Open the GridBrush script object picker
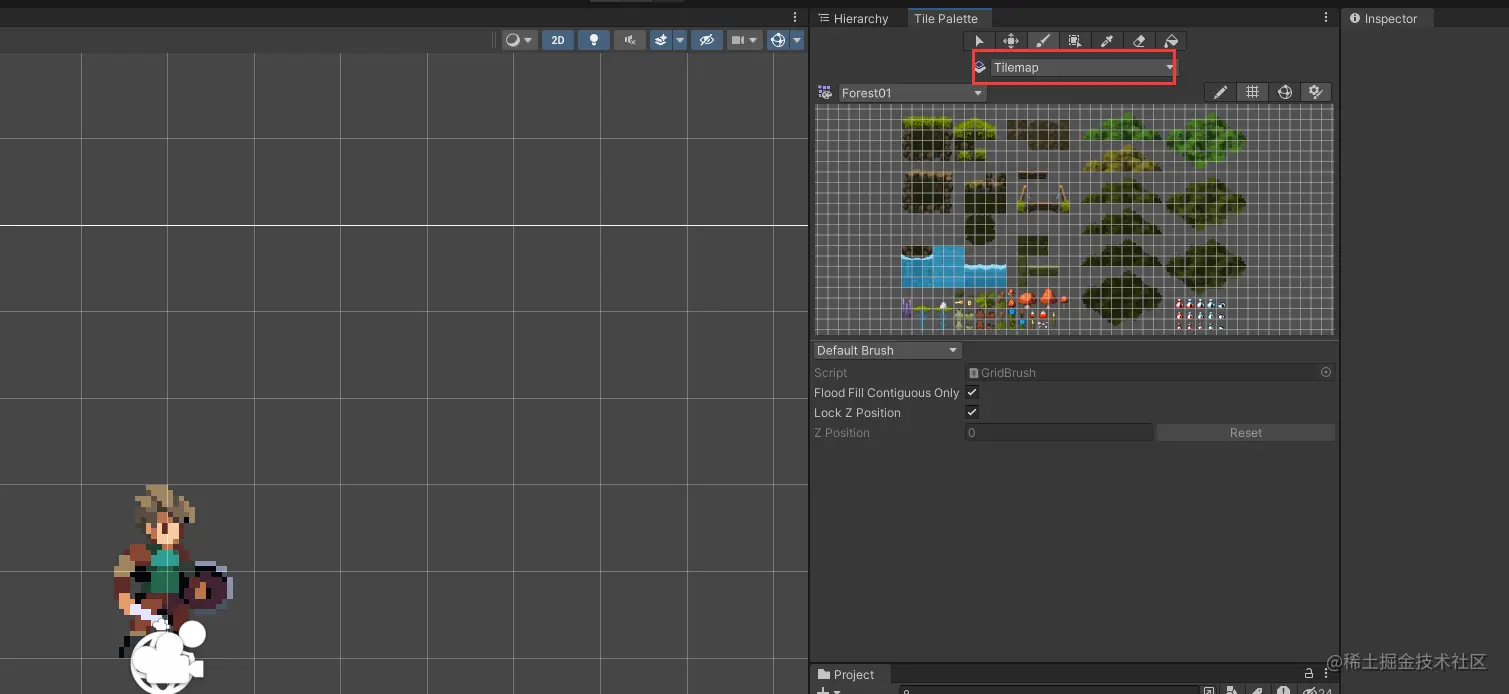1509x694 pixels. [x=1326, y=372]
